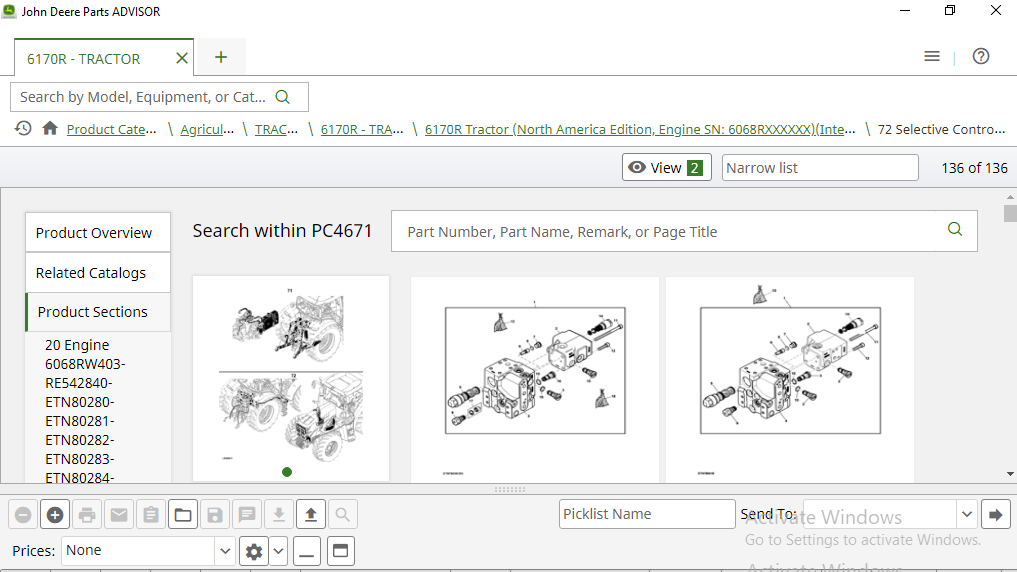Minimize the picklist panel using underscore icon
Image resolution: width=1017 pixels, height=572 pixels.
(x=307, y=551)
